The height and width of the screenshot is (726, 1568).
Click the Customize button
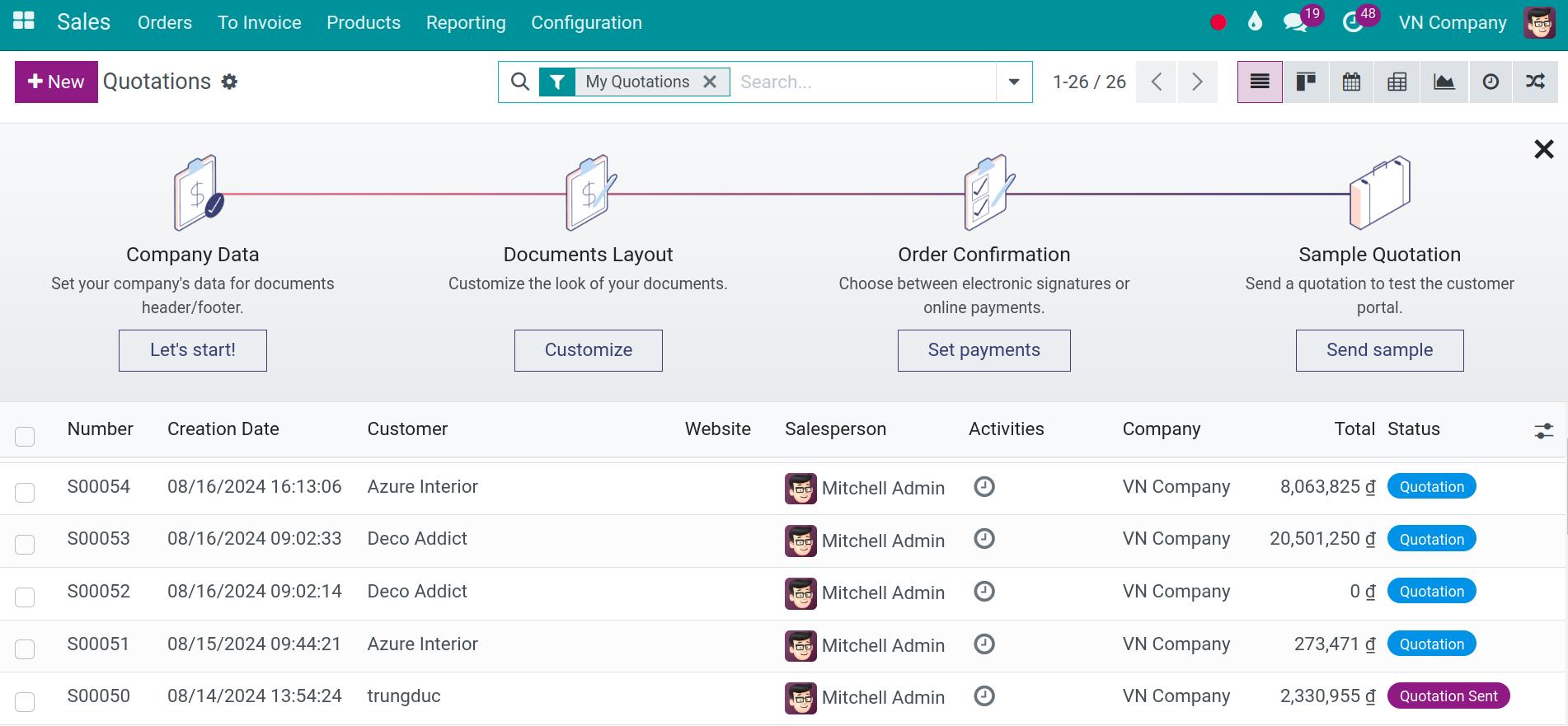point(589,350)
